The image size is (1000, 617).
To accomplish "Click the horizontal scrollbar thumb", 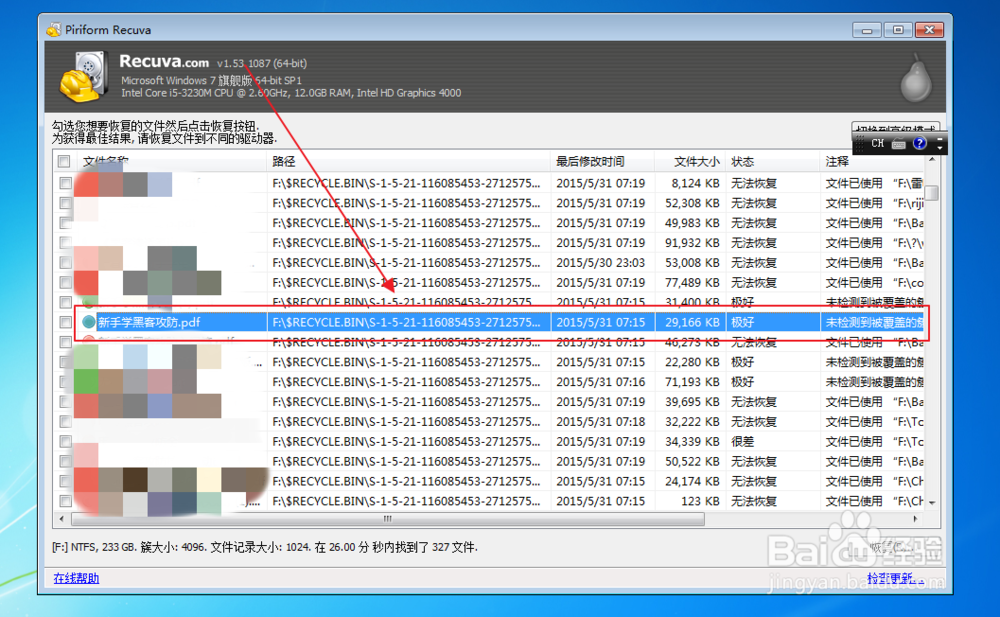I will click(388, 519).
